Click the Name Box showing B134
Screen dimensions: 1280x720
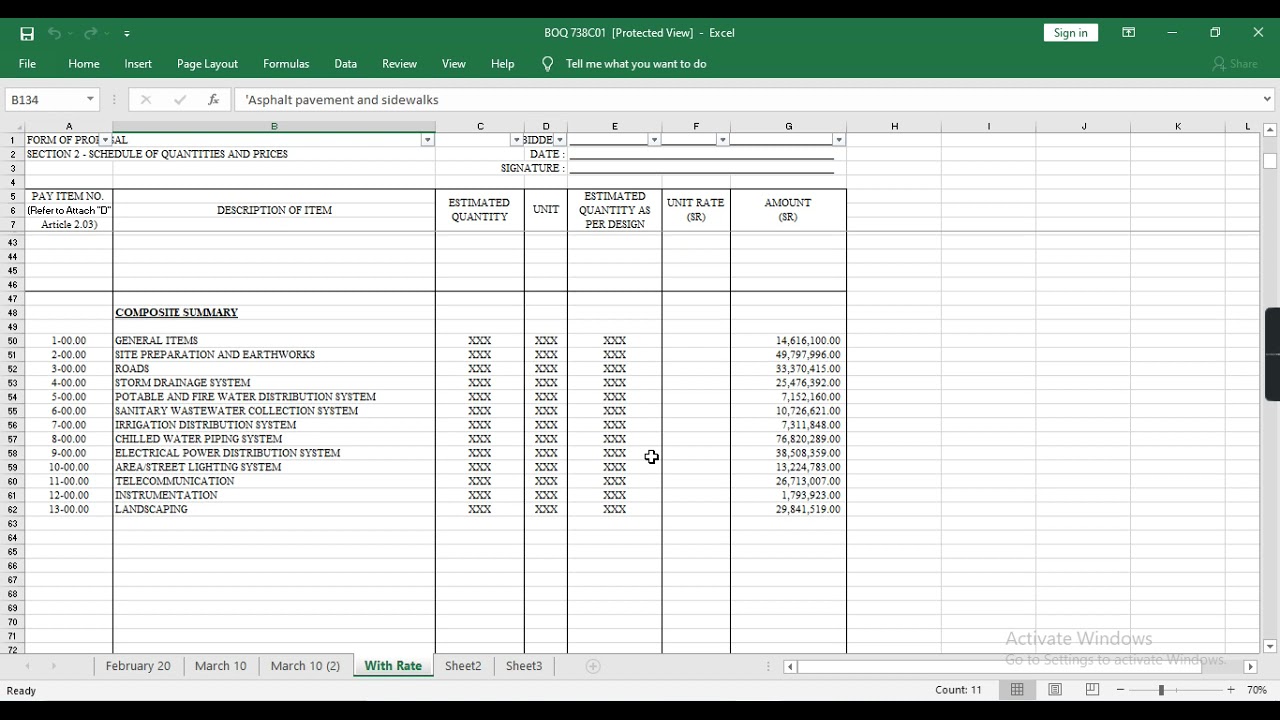(44, 100)
